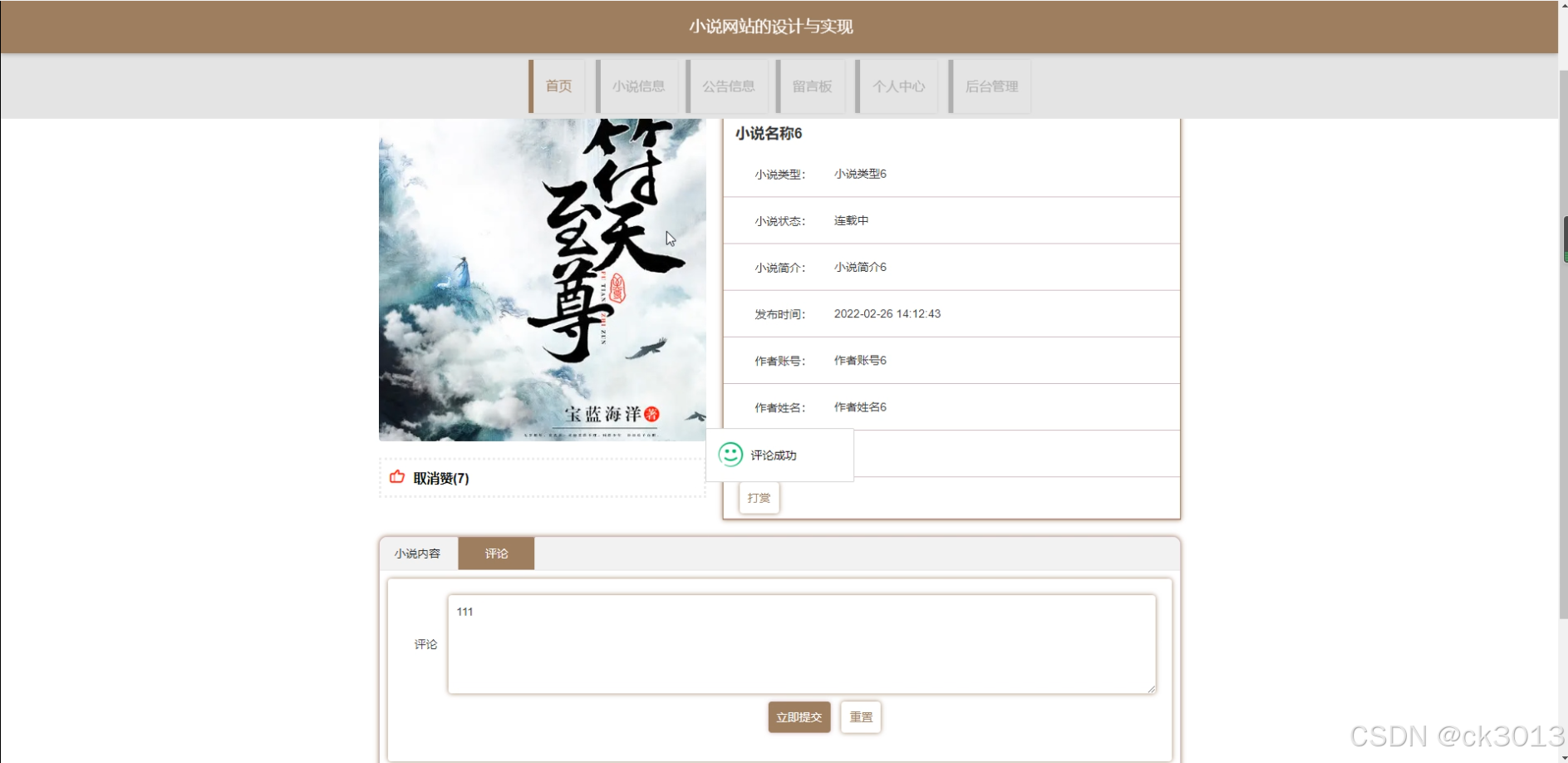Click the value 小说简介6
Screen dimensions: 1568x763
click(860, 267)
